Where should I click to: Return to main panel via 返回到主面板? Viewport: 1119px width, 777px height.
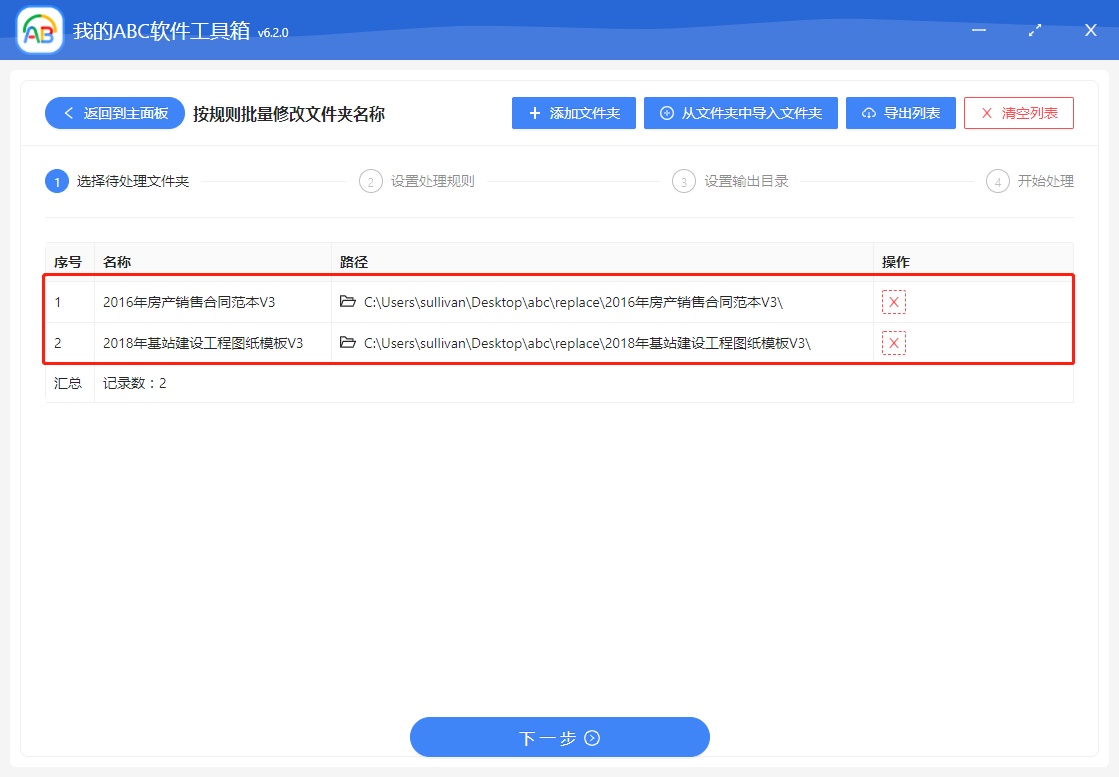(x=114, y=113)
